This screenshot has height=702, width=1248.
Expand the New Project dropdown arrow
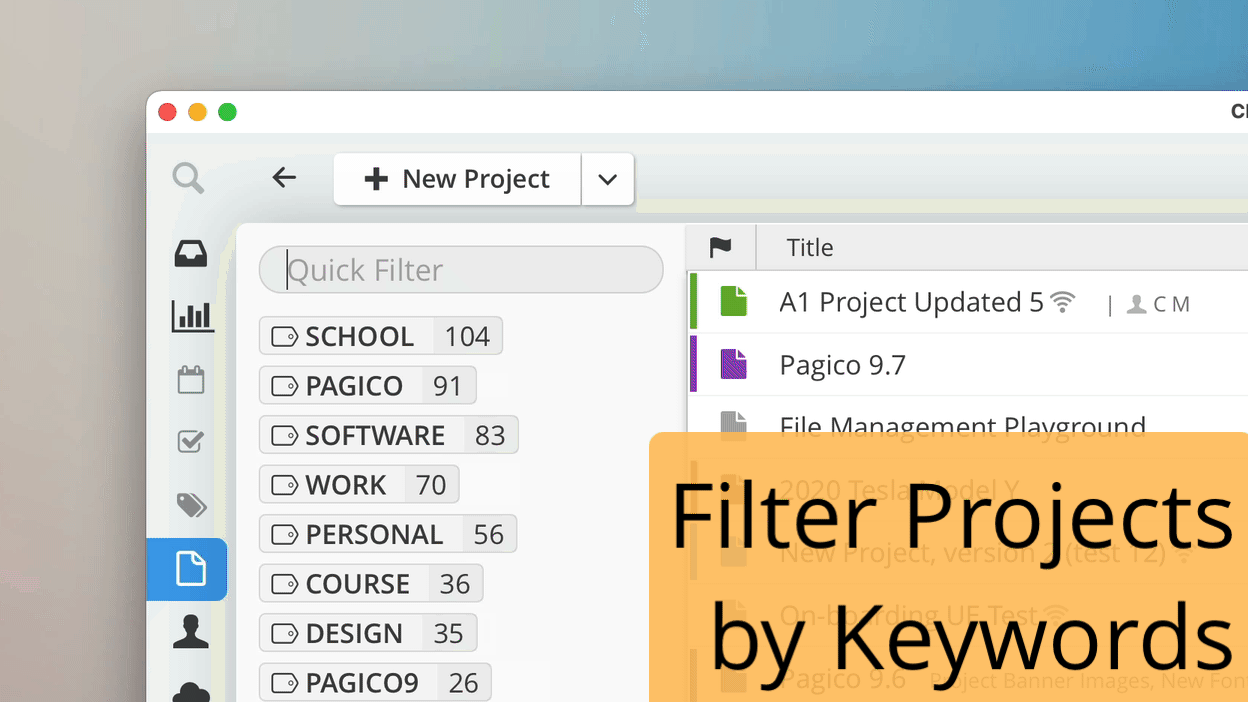[607, 179]
